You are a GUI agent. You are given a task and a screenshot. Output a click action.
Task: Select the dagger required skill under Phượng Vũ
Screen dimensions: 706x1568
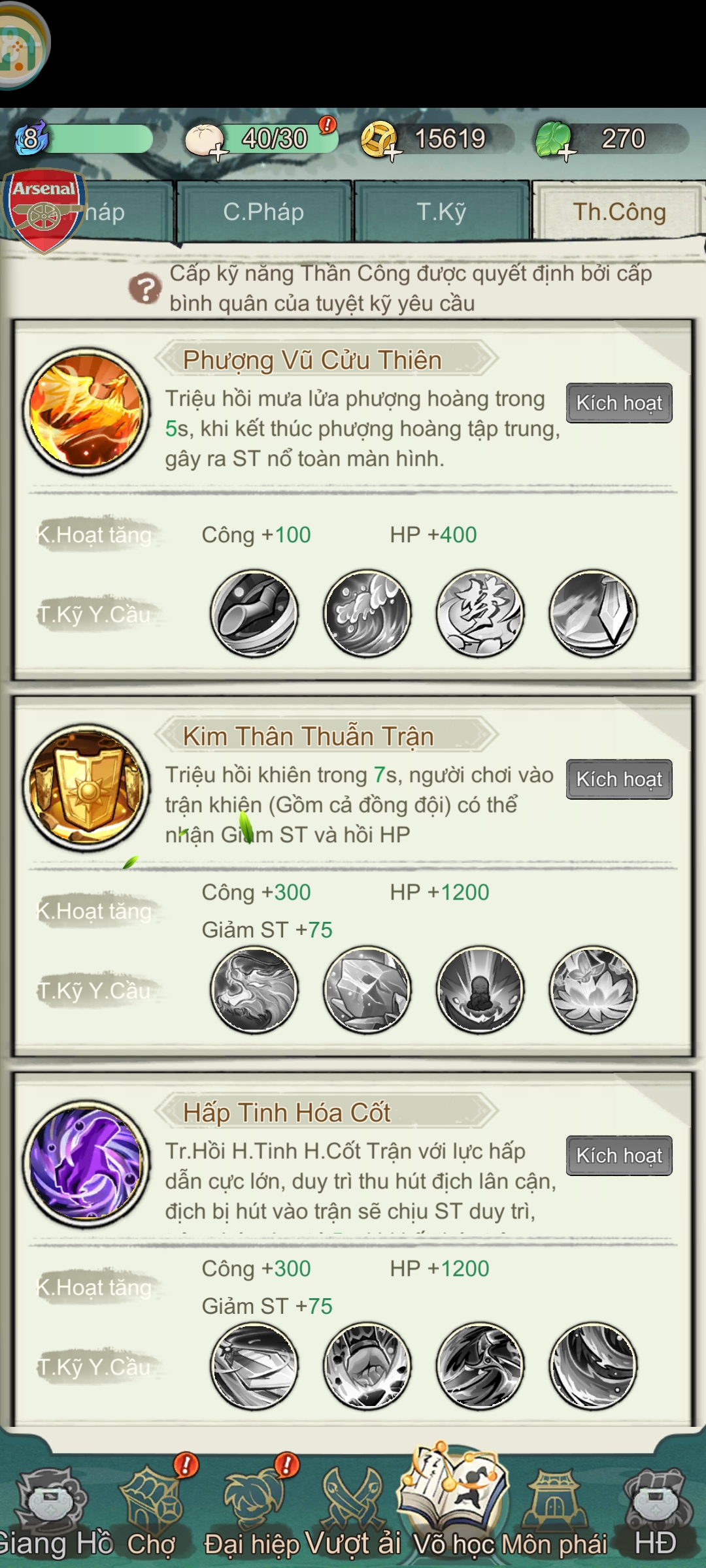(x=594, y=613)
